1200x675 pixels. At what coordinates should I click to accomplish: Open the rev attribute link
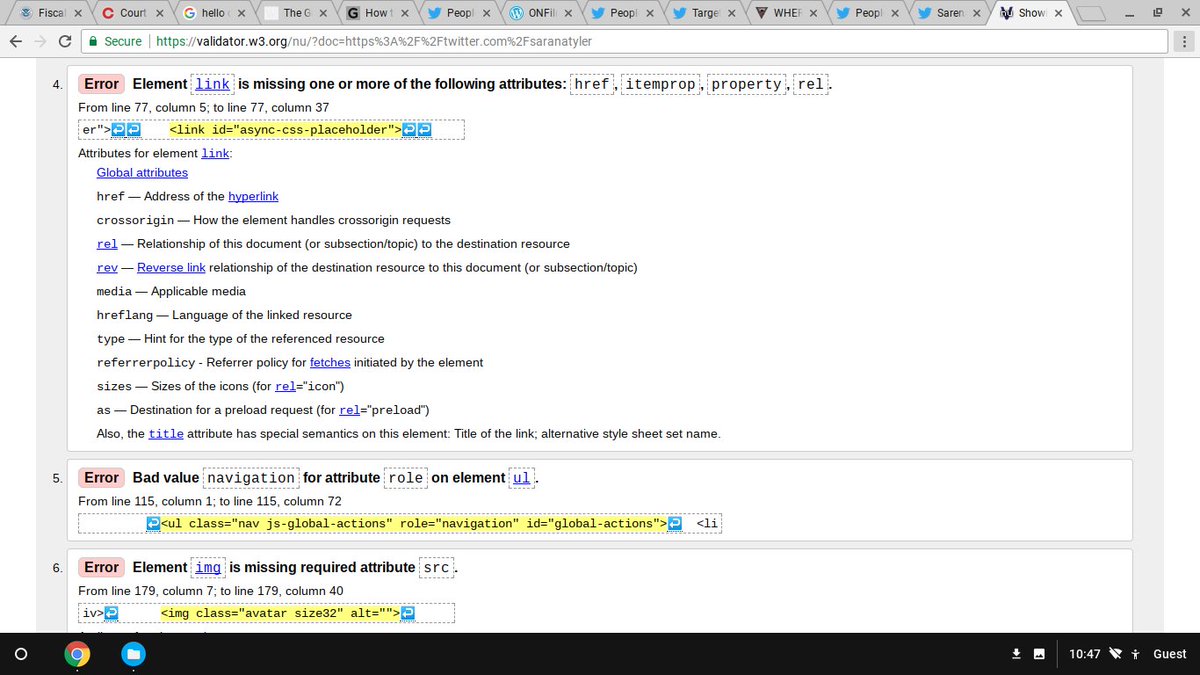(x=107, y=268)
